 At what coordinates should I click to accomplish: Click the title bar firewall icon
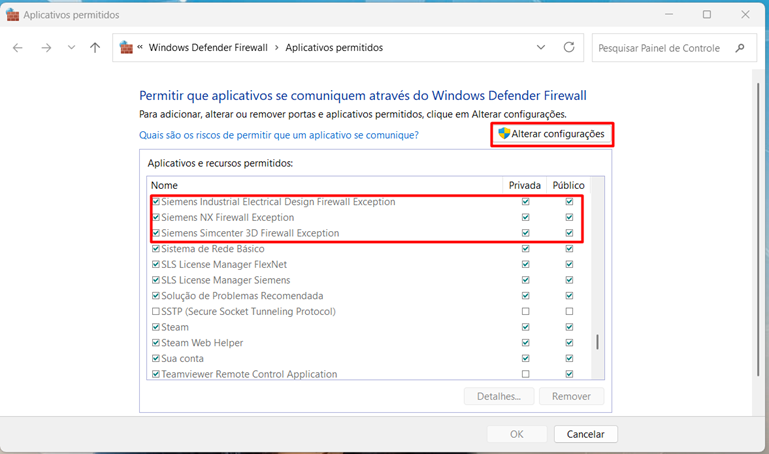point(14,14)
